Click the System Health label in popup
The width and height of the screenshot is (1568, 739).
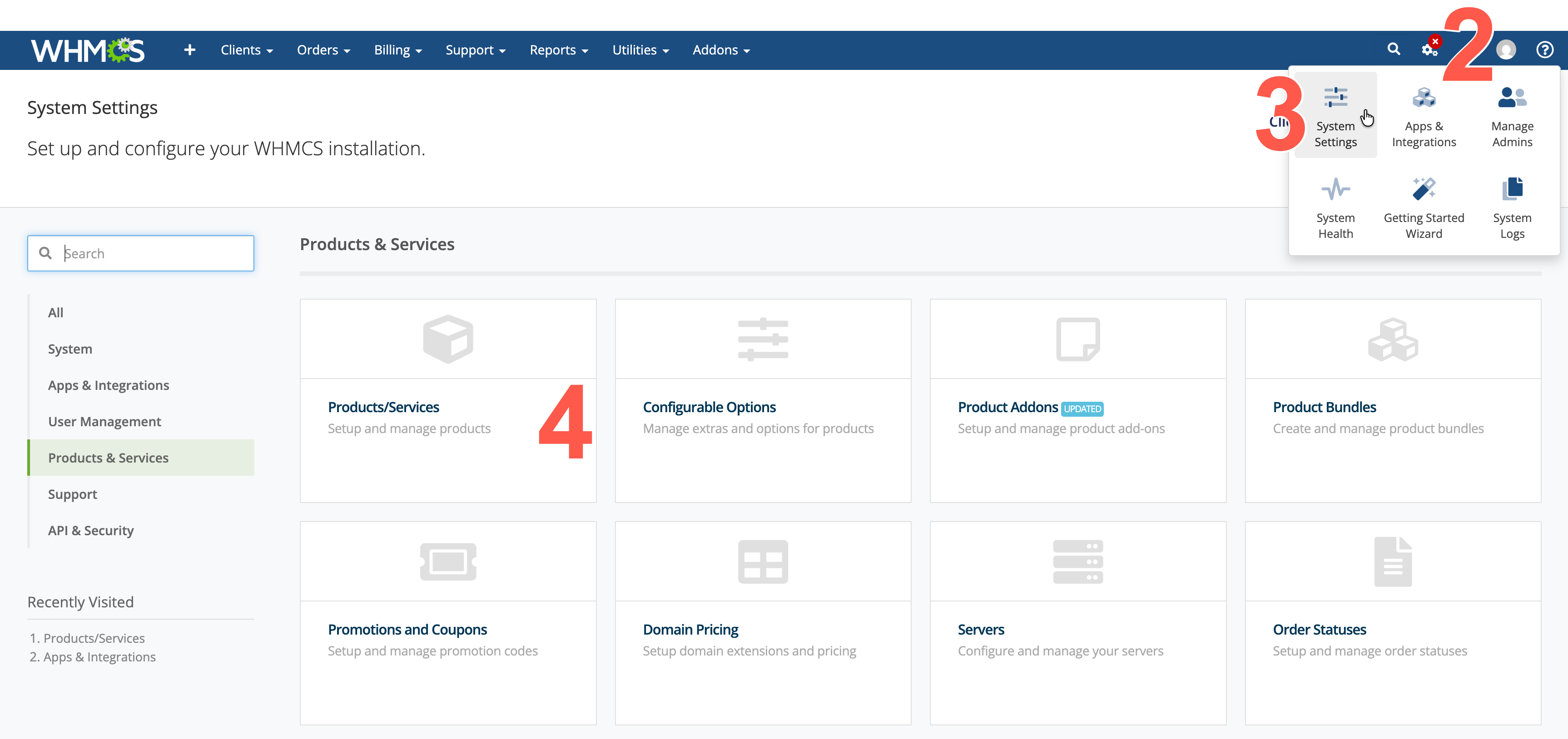coord(1335,226)
